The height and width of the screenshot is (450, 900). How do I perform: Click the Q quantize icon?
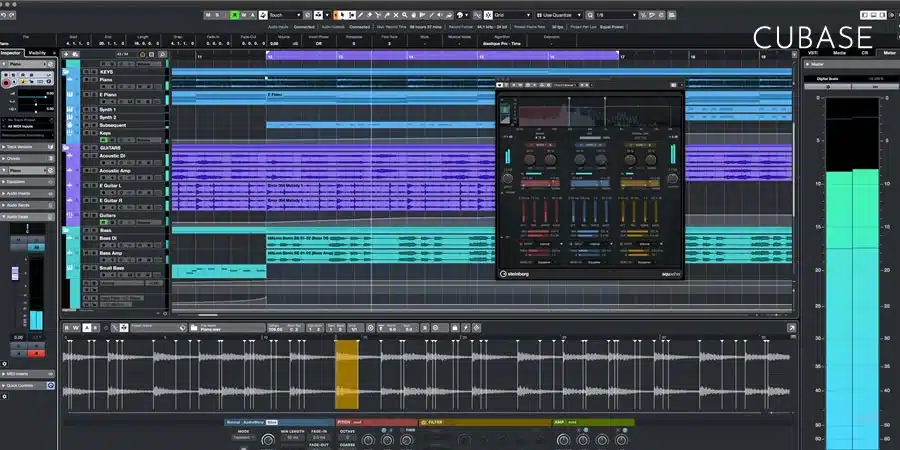[x=589, y=14]
